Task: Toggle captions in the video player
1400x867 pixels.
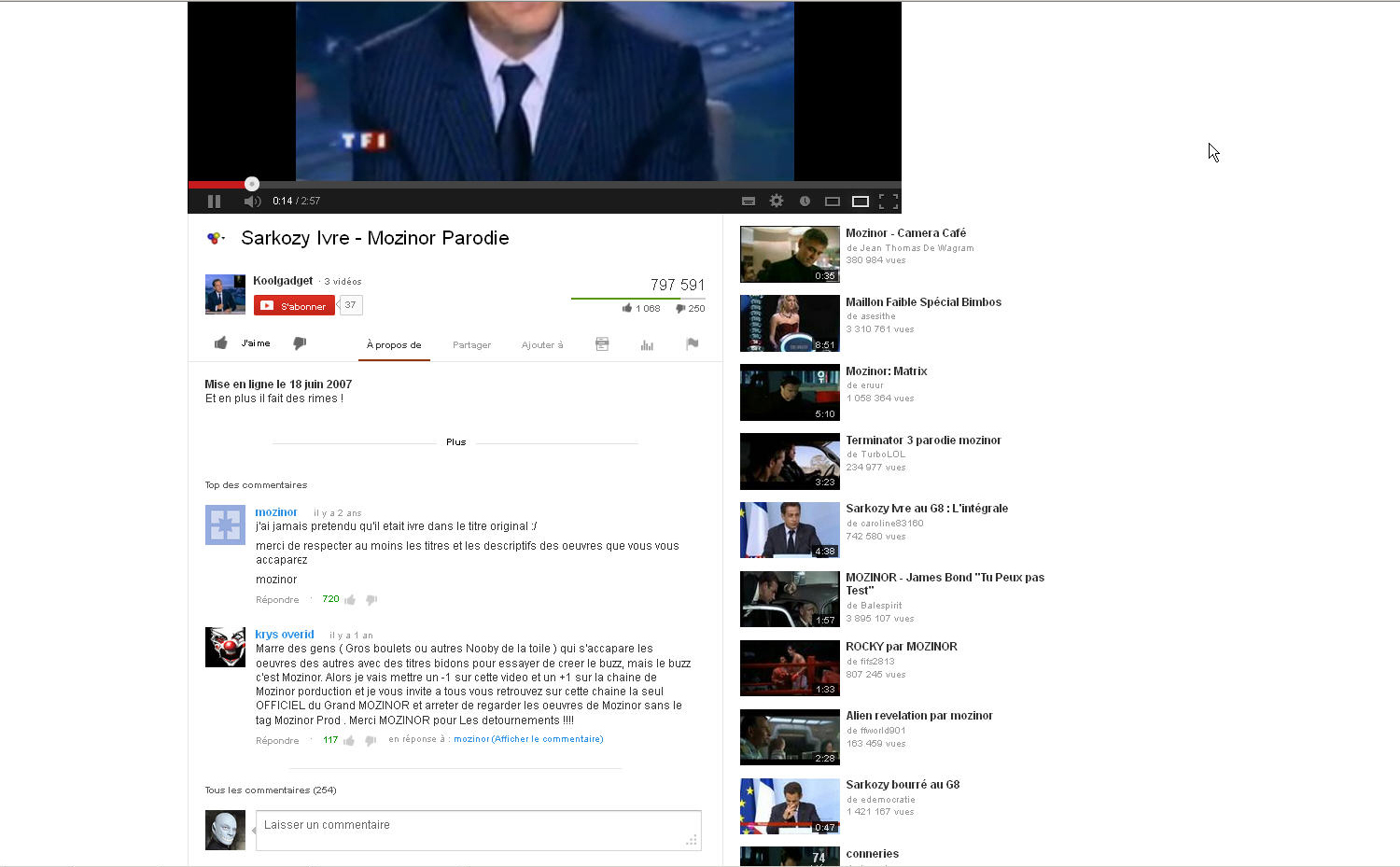Action: 748,201
